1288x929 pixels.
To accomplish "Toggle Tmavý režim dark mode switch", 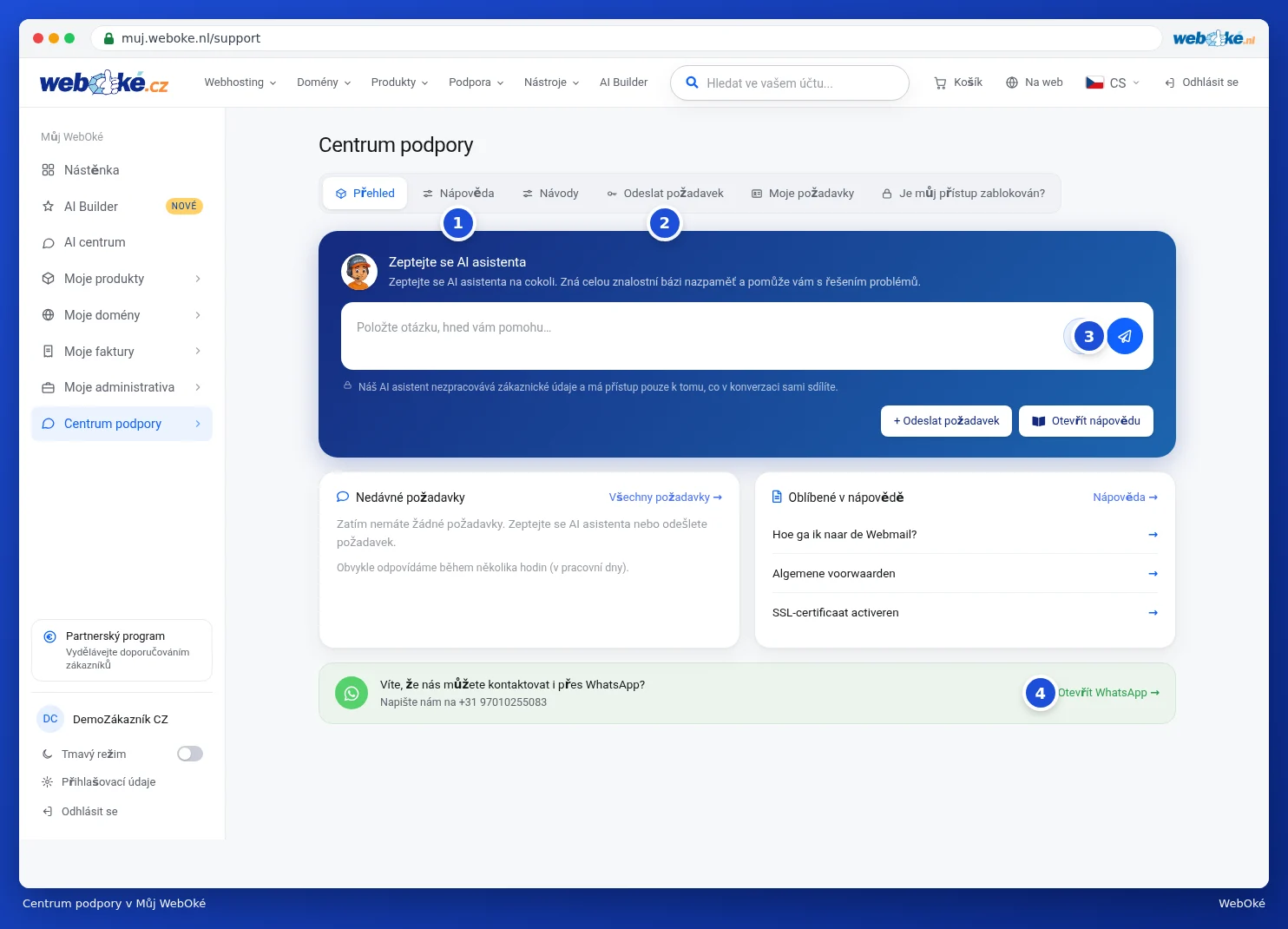I will [190, 754].
